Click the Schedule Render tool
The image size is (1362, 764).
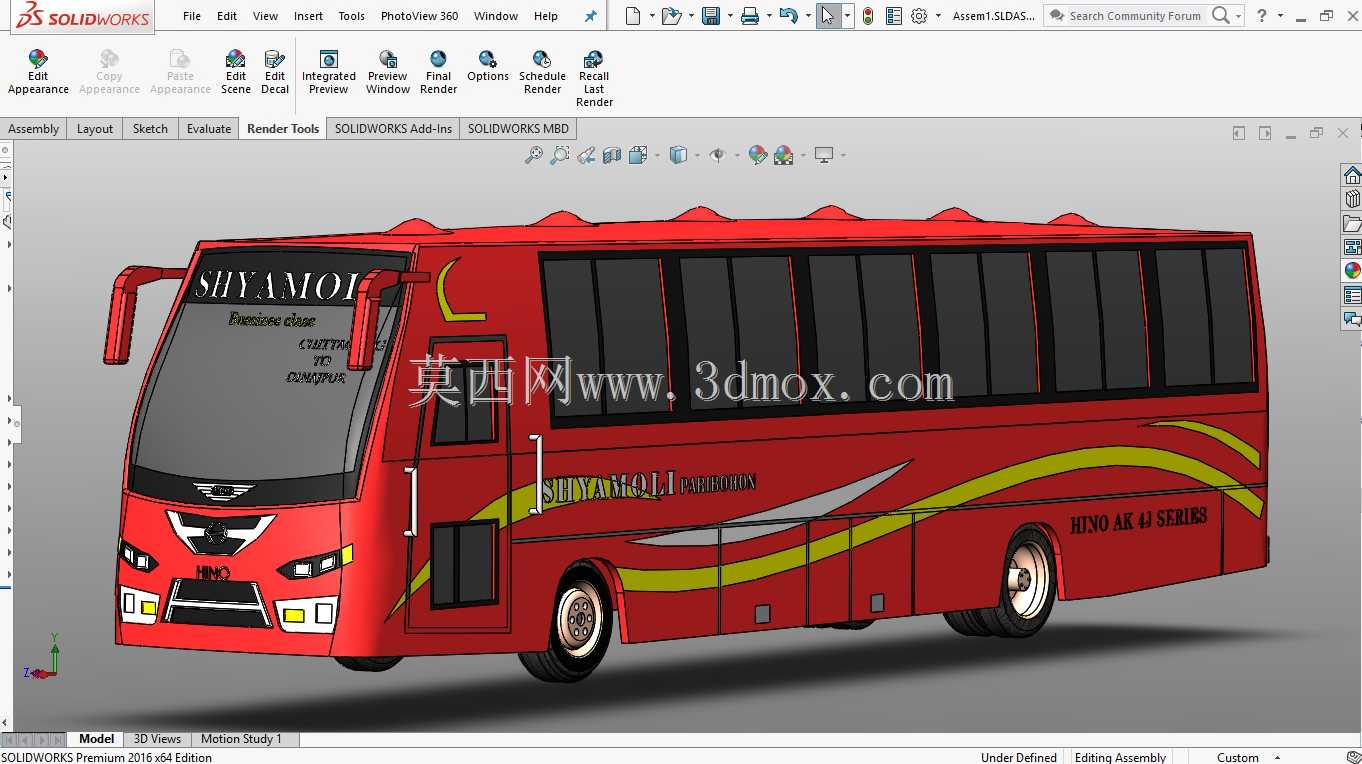(542, 73)
